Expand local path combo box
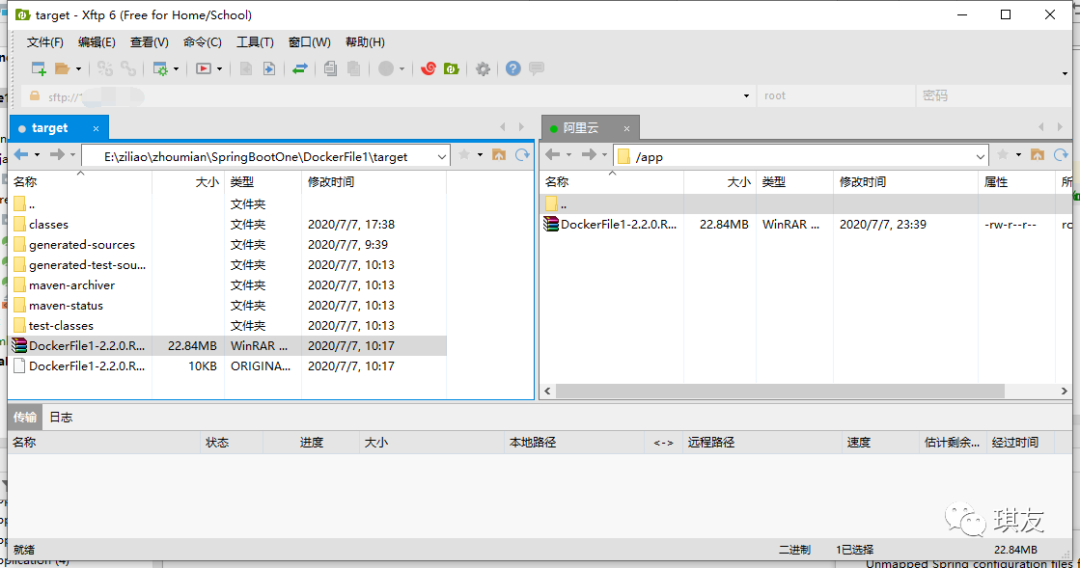Viewport: 1080px width, 568px height. coord(442,157)
